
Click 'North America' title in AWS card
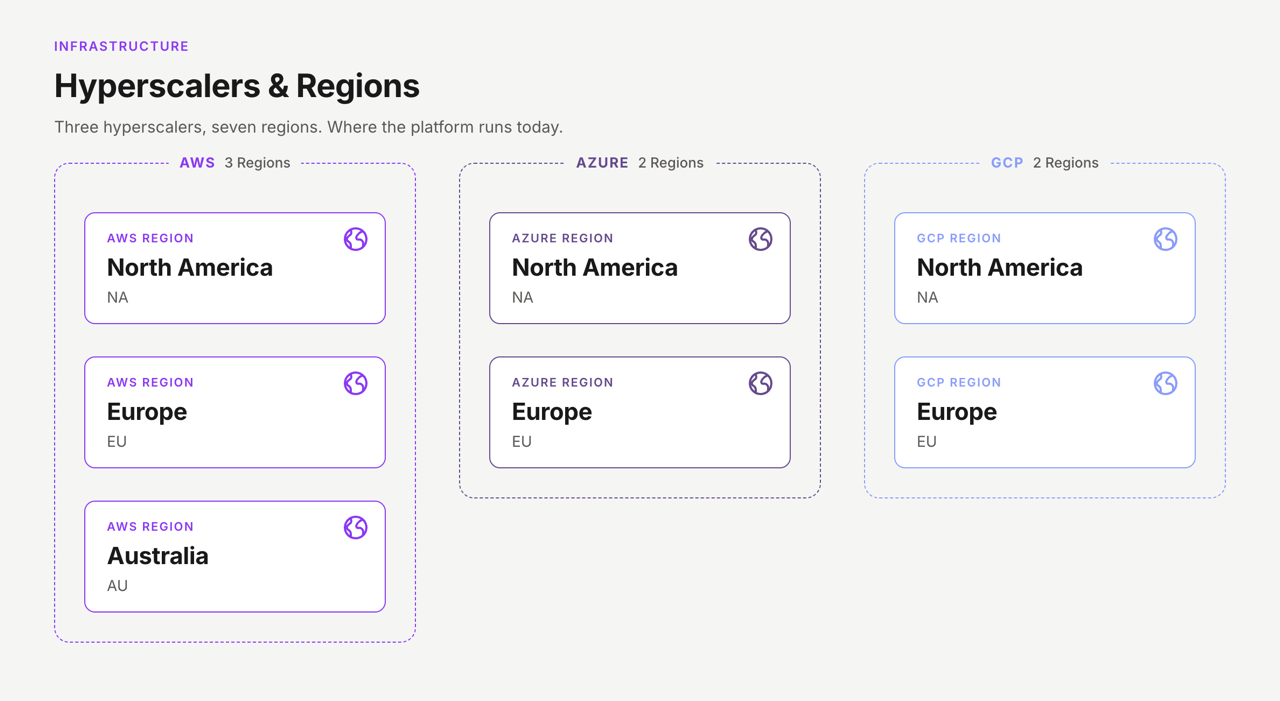[190, 268]
